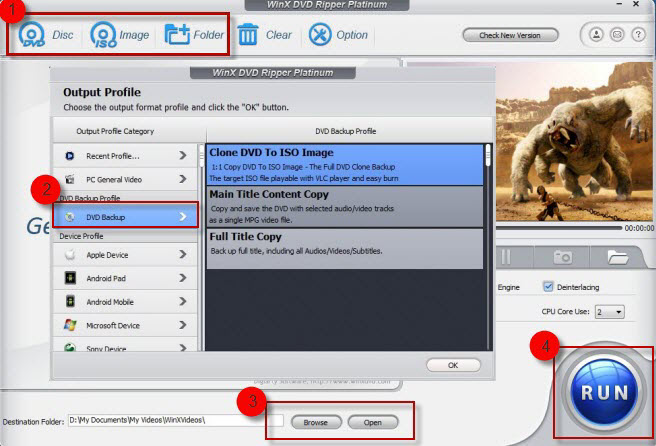The width and height of the screenshot is (656, 446).
Task: Click the OK button
Action: (453, 365)
